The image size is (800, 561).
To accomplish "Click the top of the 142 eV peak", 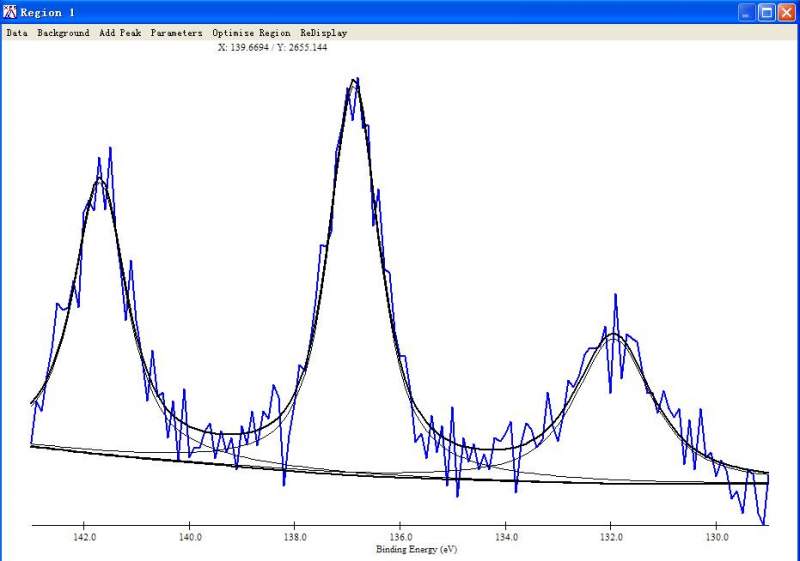I will click(x=99, y=178).
